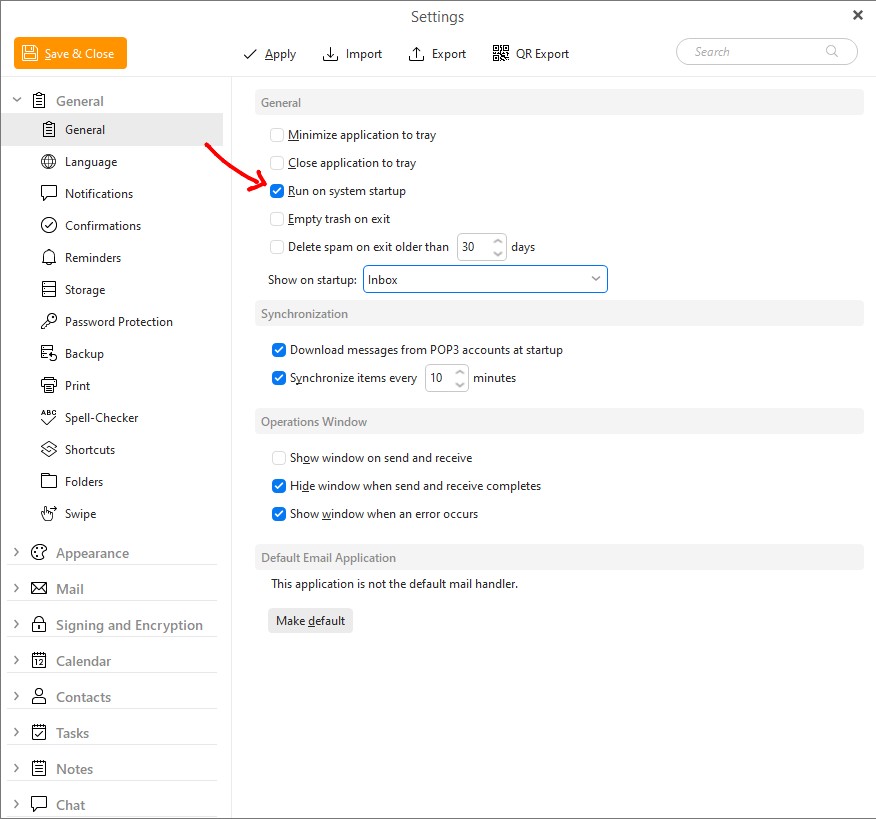
Task: Open the Swipe hand icon
Action: pos(48,514)
